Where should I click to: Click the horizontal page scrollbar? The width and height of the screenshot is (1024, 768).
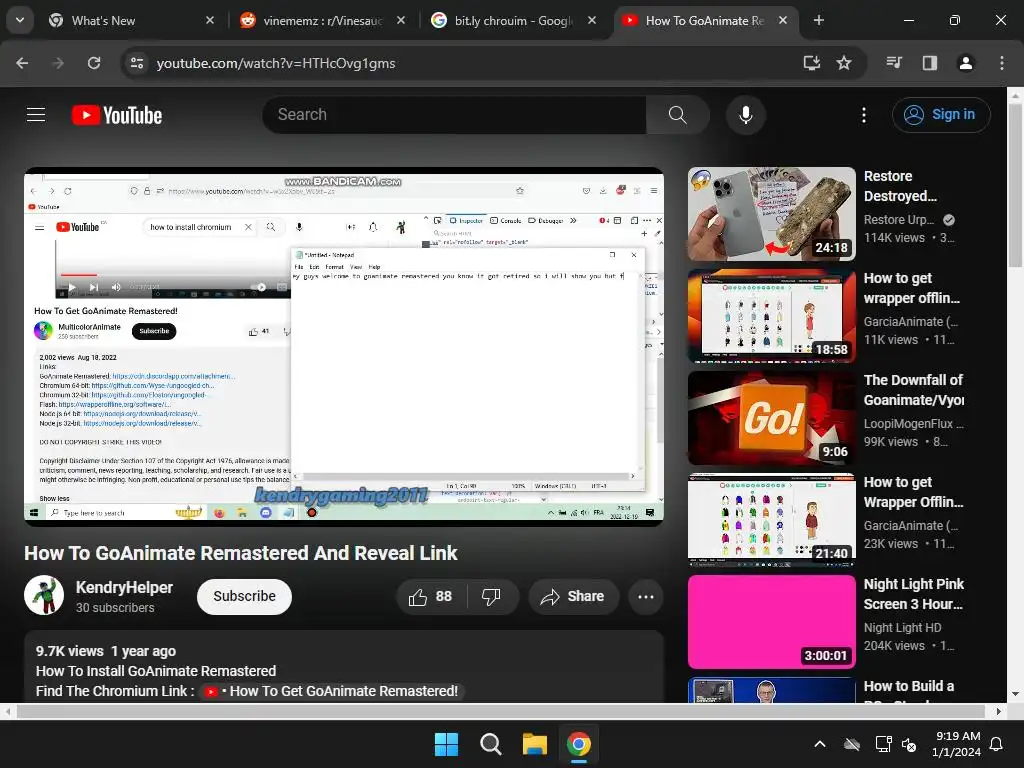point(500,711)
